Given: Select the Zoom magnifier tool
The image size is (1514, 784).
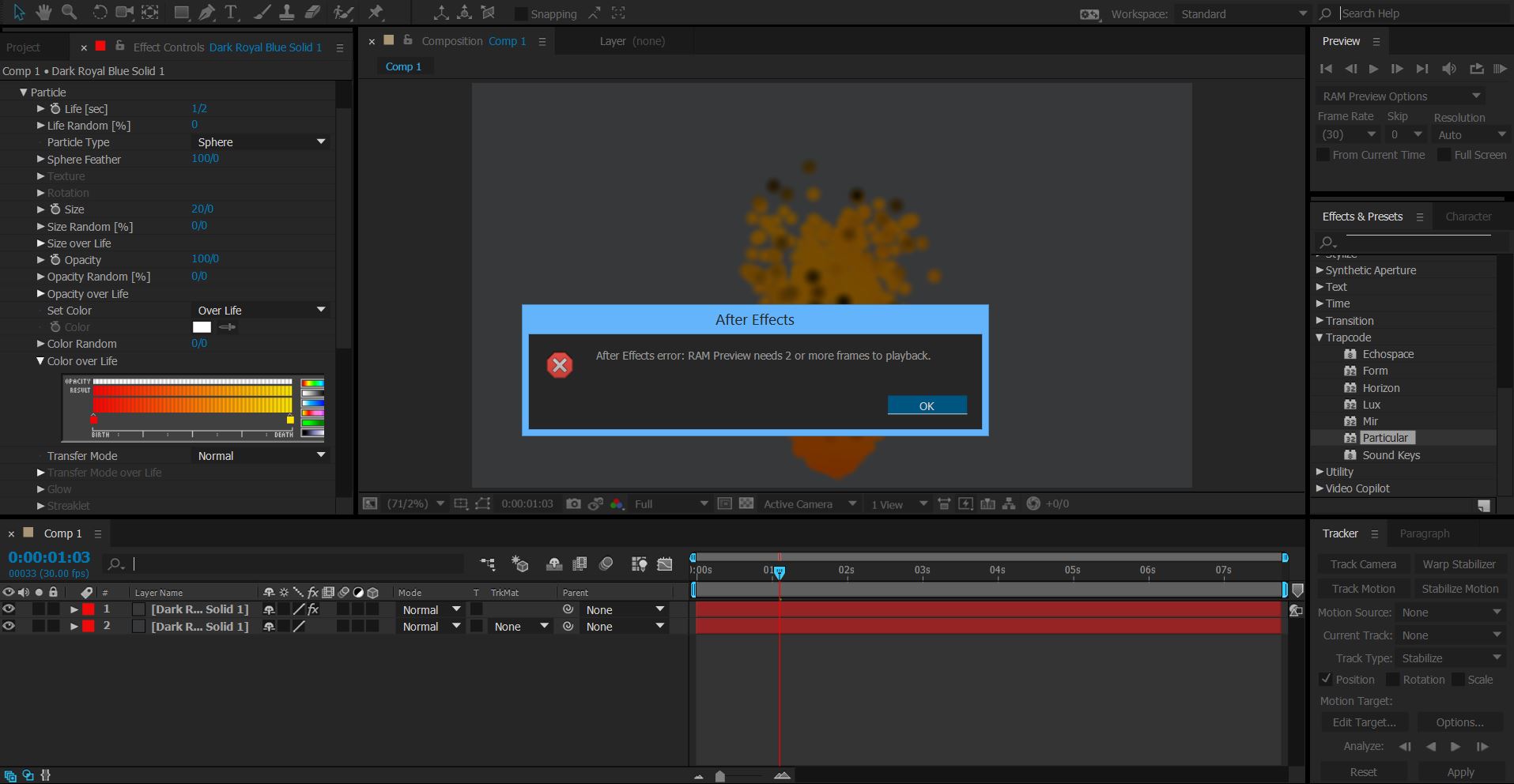Looking at the screenshot, I should pos(70,13).
